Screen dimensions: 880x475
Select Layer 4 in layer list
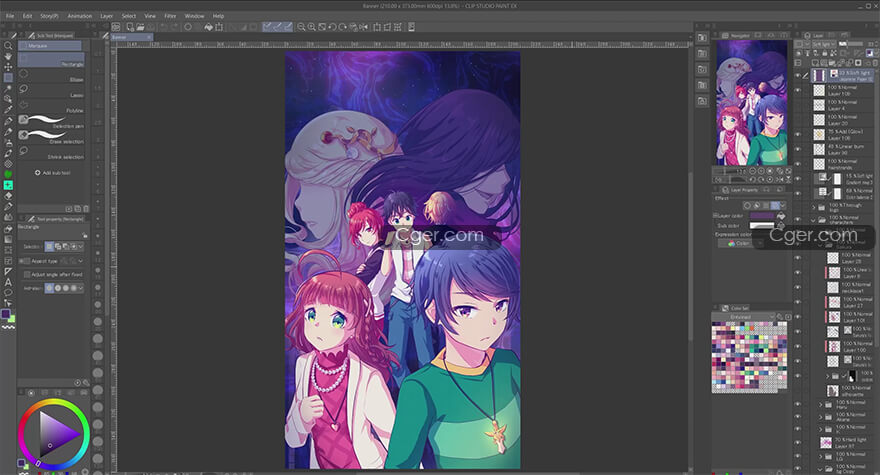pos(841,105)
